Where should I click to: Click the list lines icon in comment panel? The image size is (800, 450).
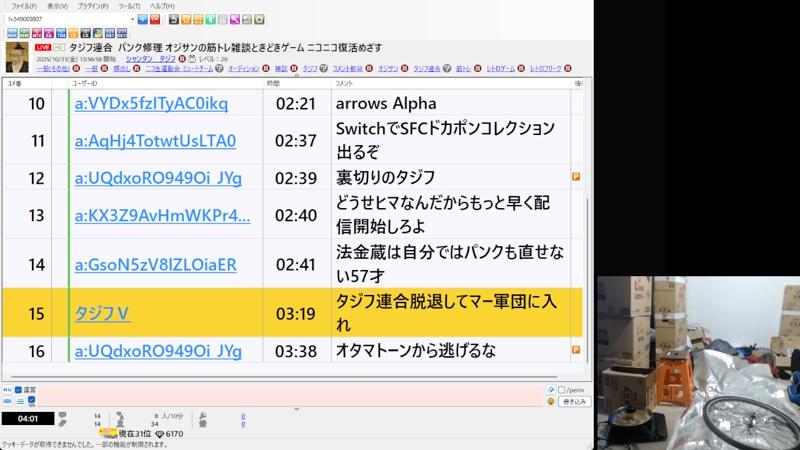tap(20, 402)
